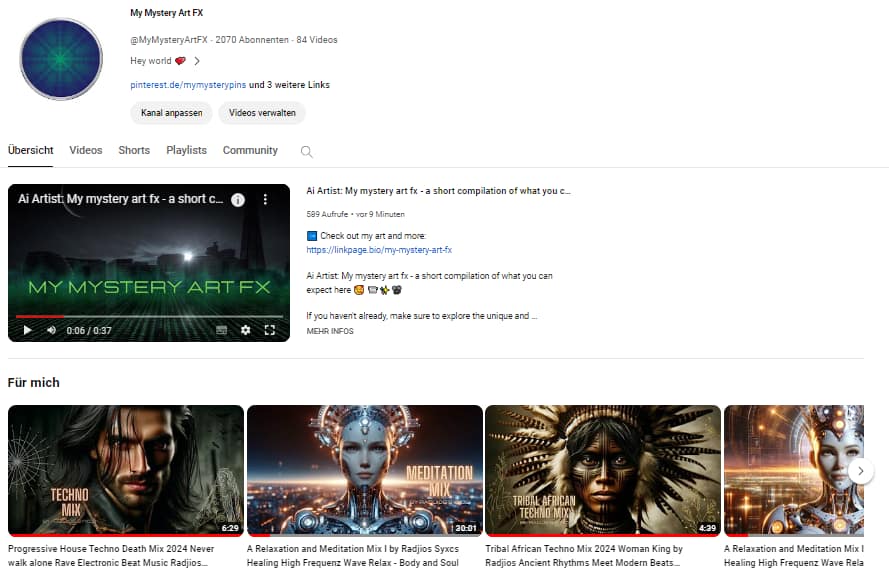Image resolution: width=889 pixels, height=570 pixels.
Task: Expand channel description next to Hey world
Action: coord(197,61)
